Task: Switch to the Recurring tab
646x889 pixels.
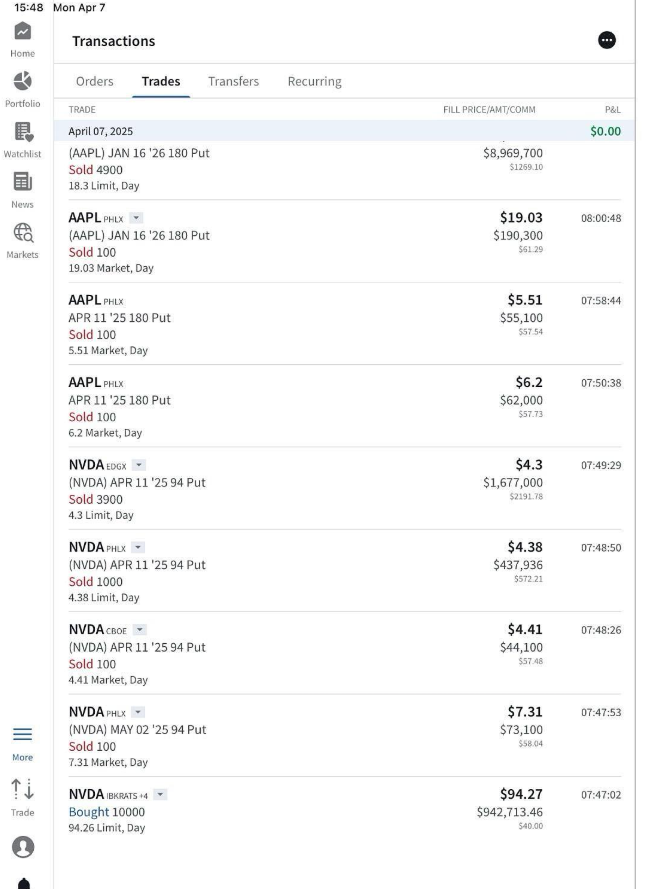Action: pyautogui.click(x=314, y=81)
